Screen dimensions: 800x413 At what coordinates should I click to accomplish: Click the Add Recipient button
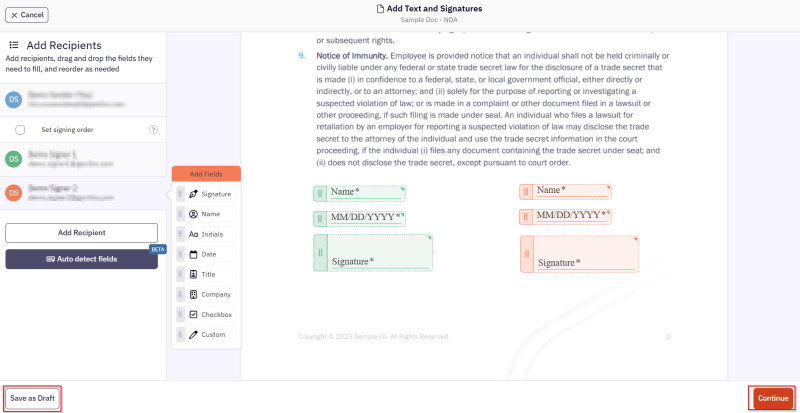81,232
